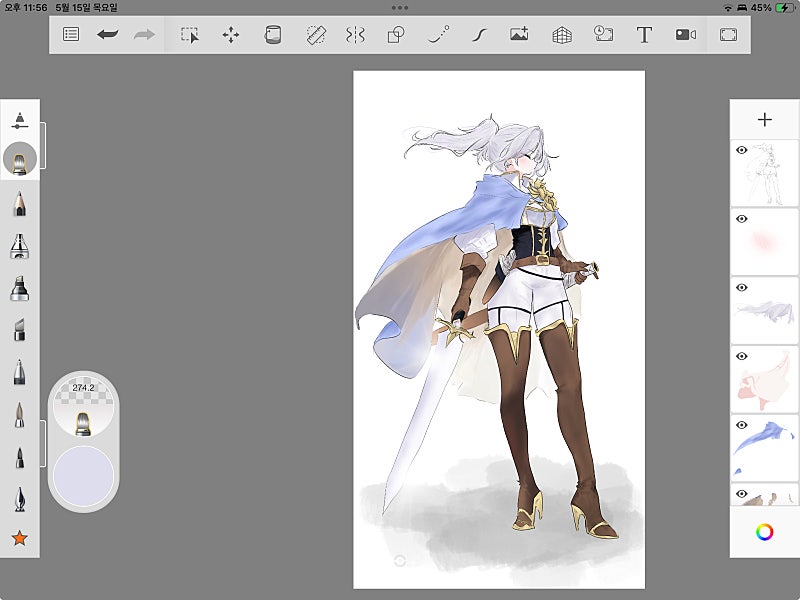Image resolution: width=800 pixels, height=600 pixels.
Task: Expand the color wheel editor
Action: (764, 532)
